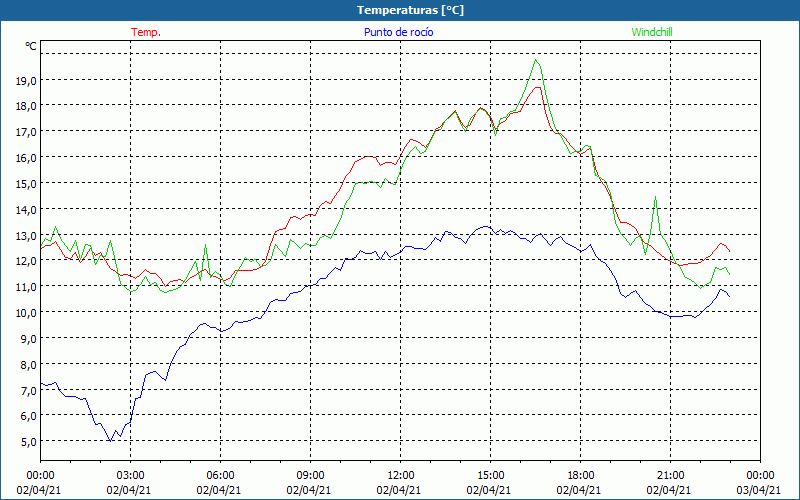
Task: Click the 17,0 y-axis value
Action: (x=26, y=132)
